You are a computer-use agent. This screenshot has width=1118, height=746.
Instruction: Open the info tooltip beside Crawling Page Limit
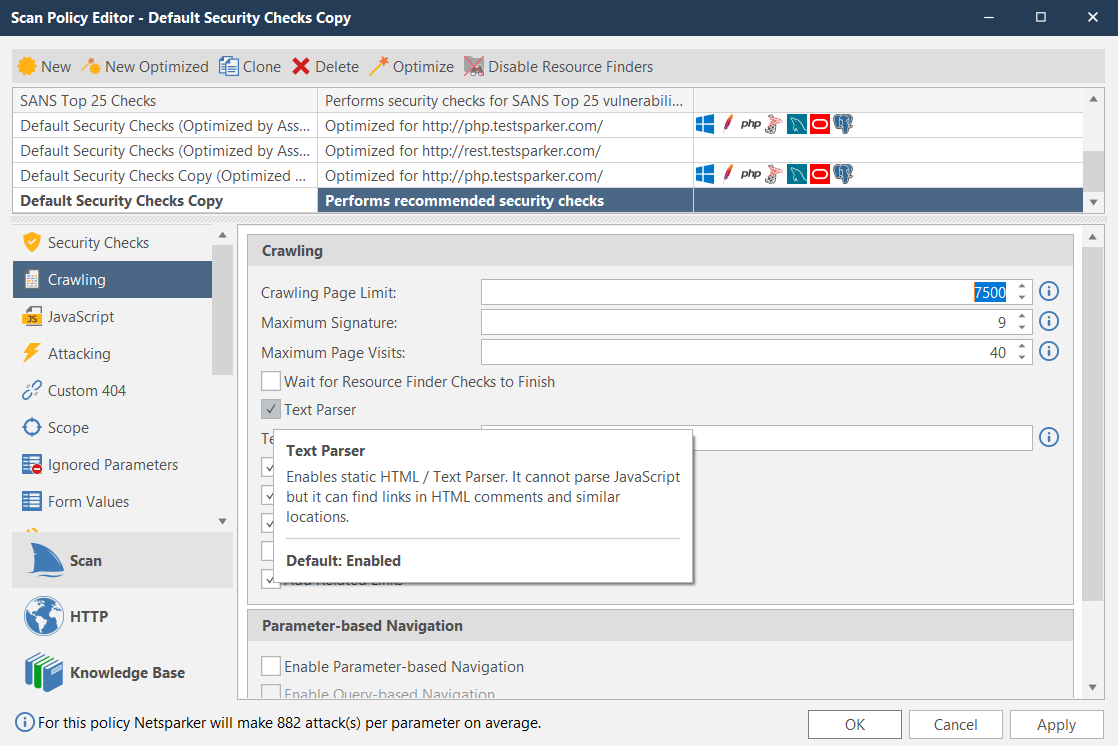point(1048,291)
